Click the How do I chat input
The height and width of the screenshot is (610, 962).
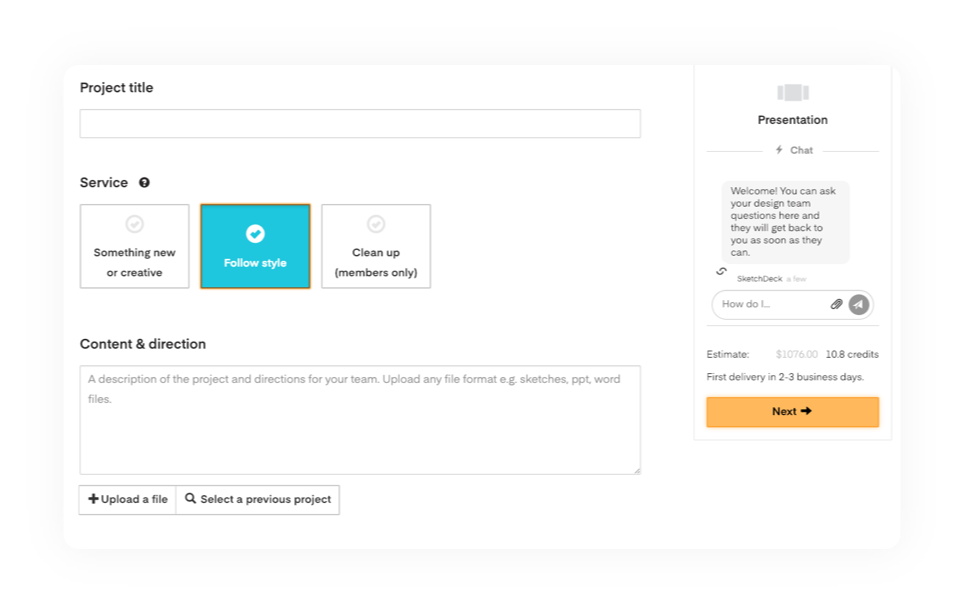pos(772,304)
